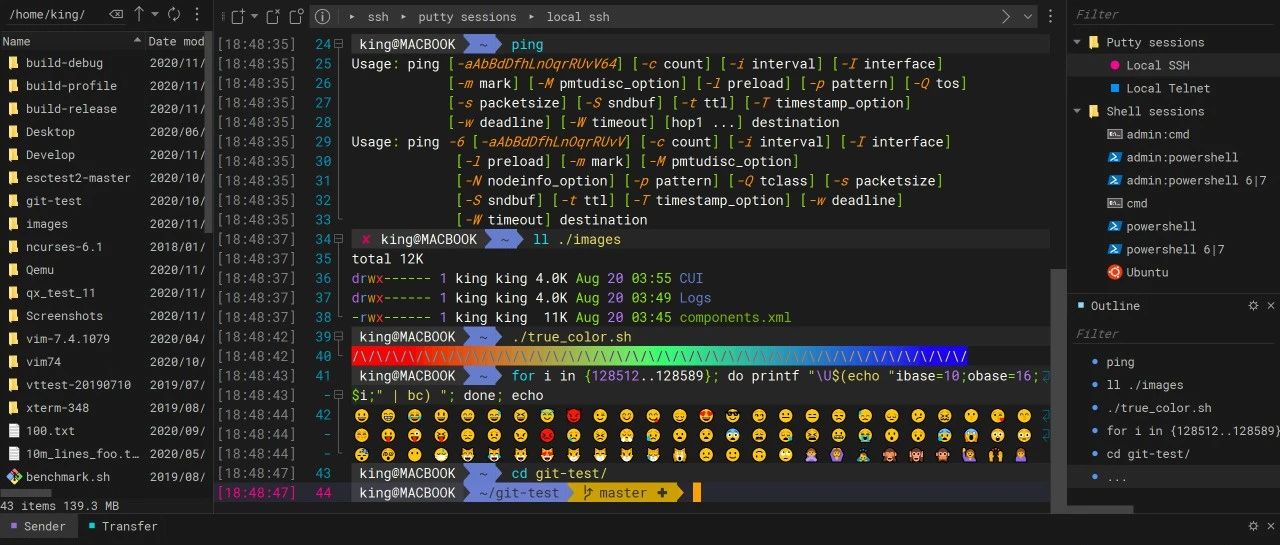
Task: Open dropdown next to up-directory arrow
Action: pos(154,15)
